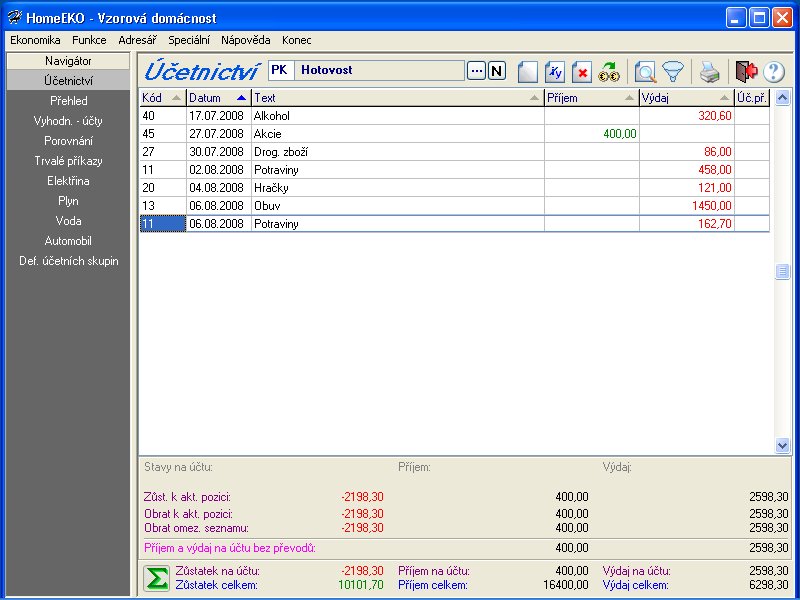Click the filter funnel icon
800x600 pixels.
tap(674, 72)
